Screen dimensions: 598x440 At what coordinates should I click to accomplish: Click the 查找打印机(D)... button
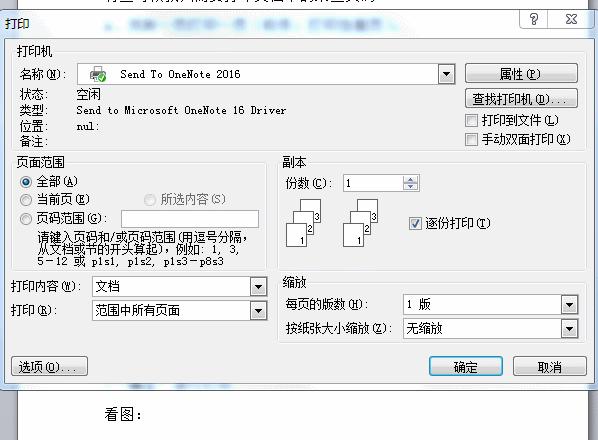point(521,99)
